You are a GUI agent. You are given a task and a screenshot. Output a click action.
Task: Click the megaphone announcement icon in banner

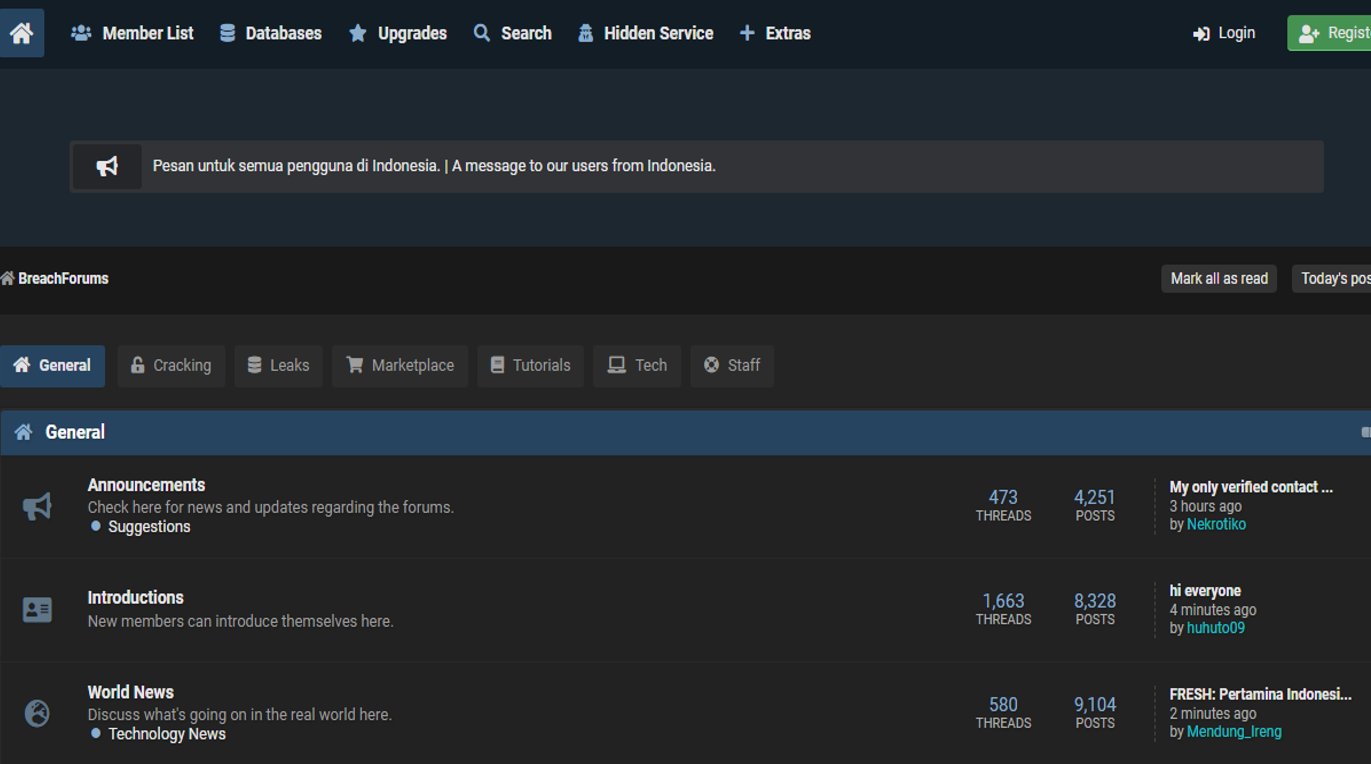[107, 166]
